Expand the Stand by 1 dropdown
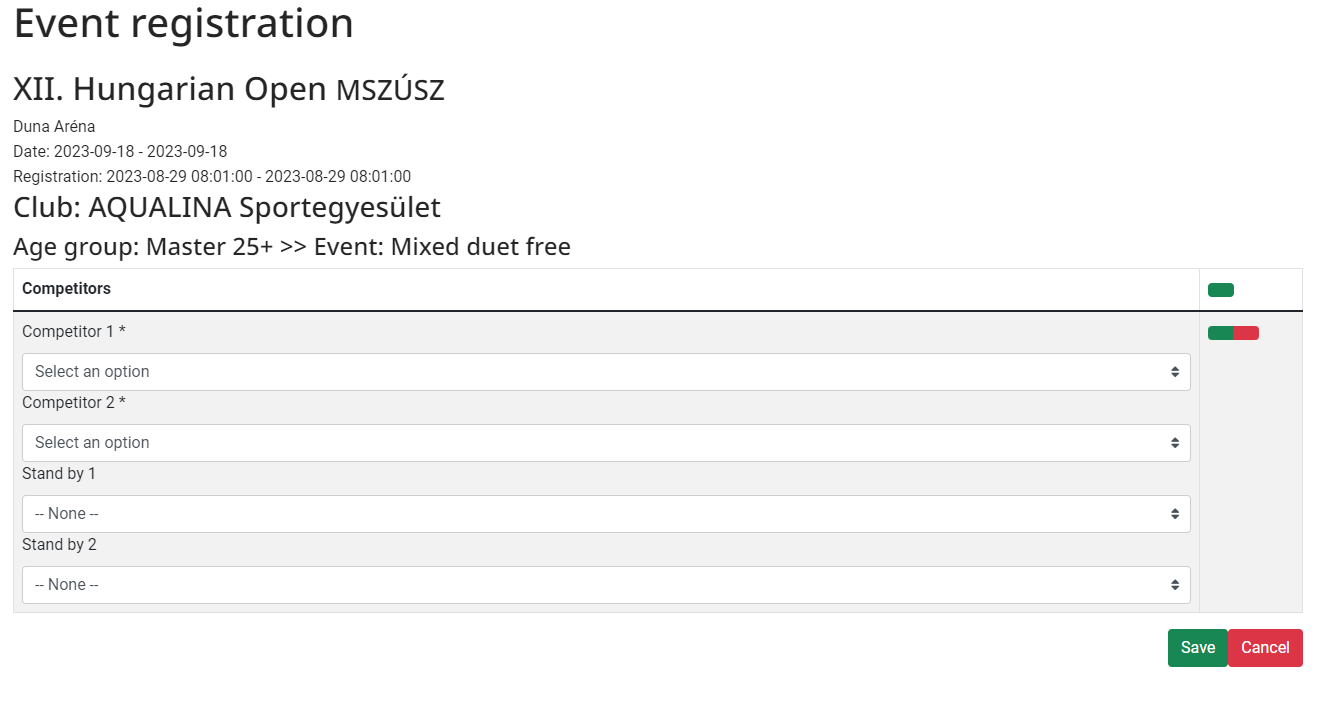 [606, 514]
